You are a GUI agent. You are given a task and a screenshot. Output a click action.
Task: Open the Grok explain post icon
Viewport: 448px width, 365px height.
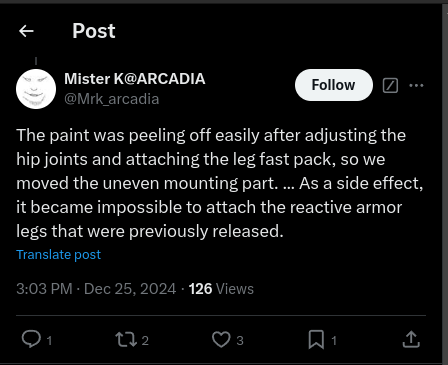390,85
